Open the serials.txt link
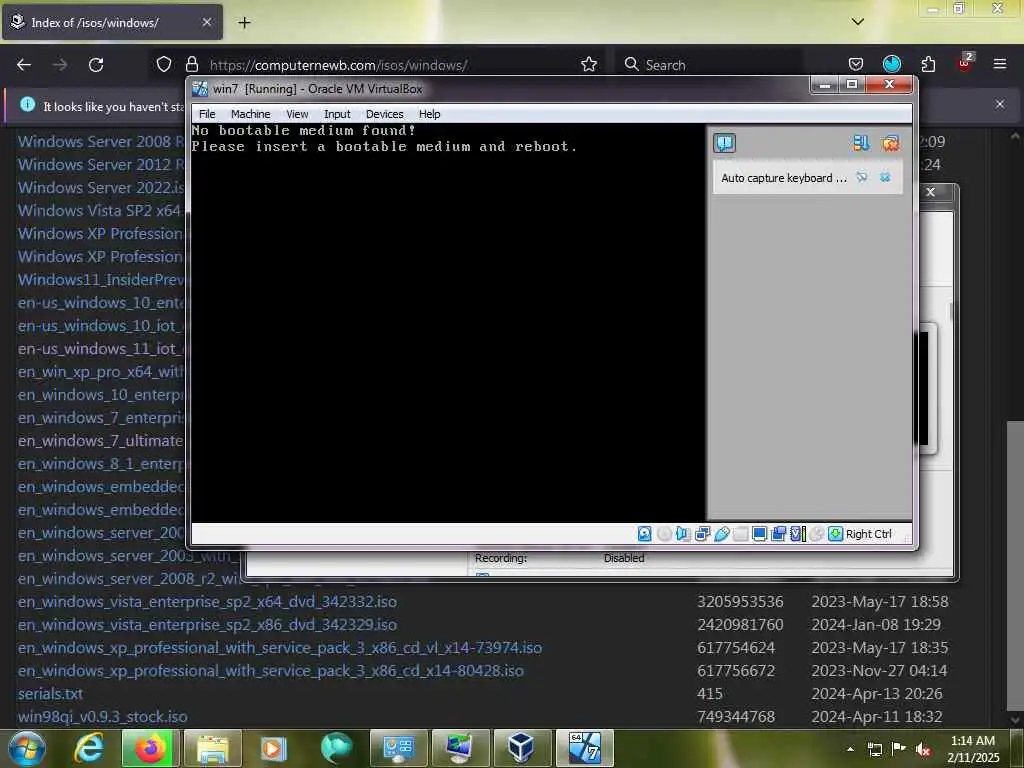Image resolution: width=1024 pixels, height=768 pixels. tap(50, 693)
